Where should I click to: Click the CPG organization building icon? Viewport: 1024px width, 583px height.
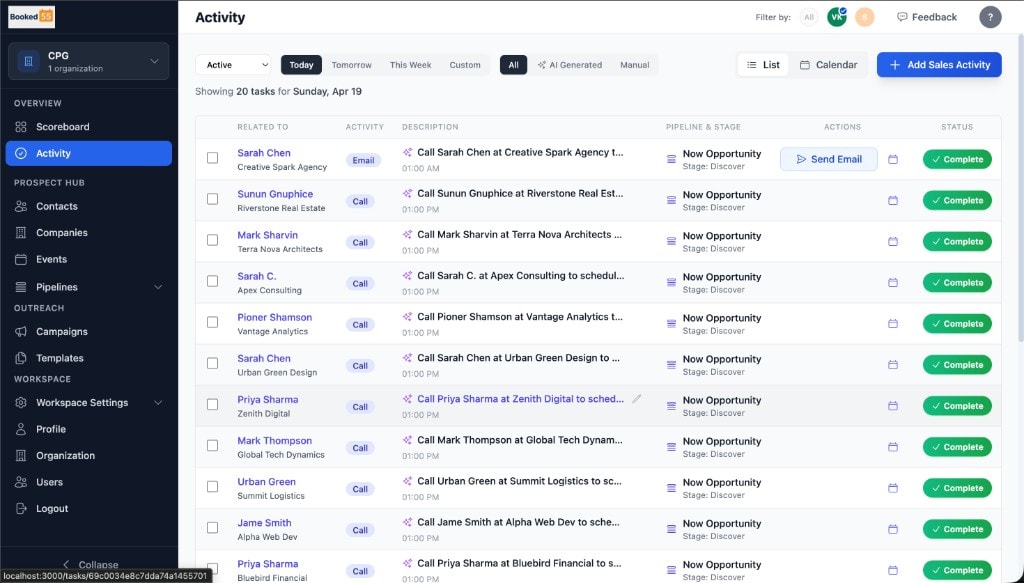point(28,61)
